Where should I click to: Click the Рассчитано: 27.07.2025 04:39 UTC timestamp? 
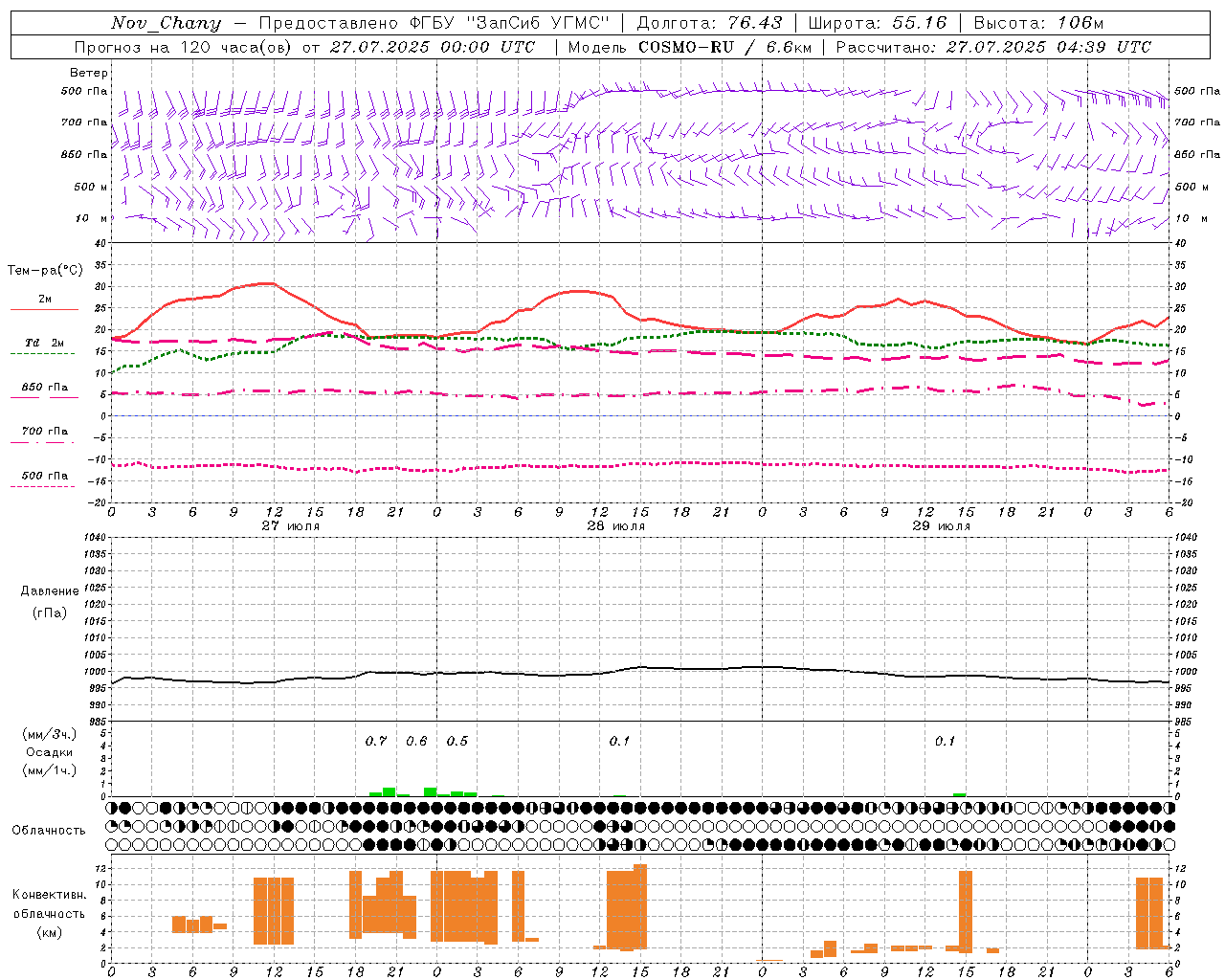(x=993, y=47)
